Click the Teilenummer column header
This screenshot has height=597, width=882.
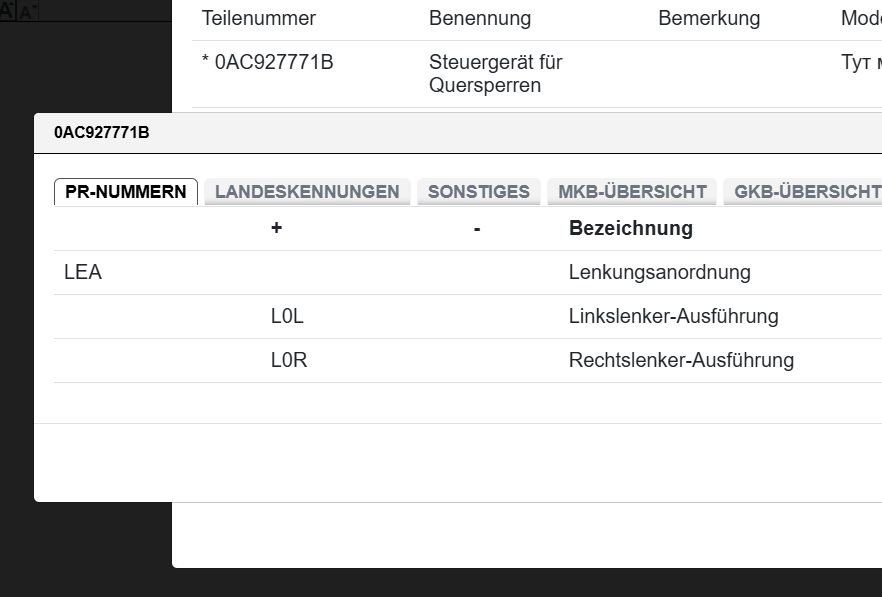258,18
